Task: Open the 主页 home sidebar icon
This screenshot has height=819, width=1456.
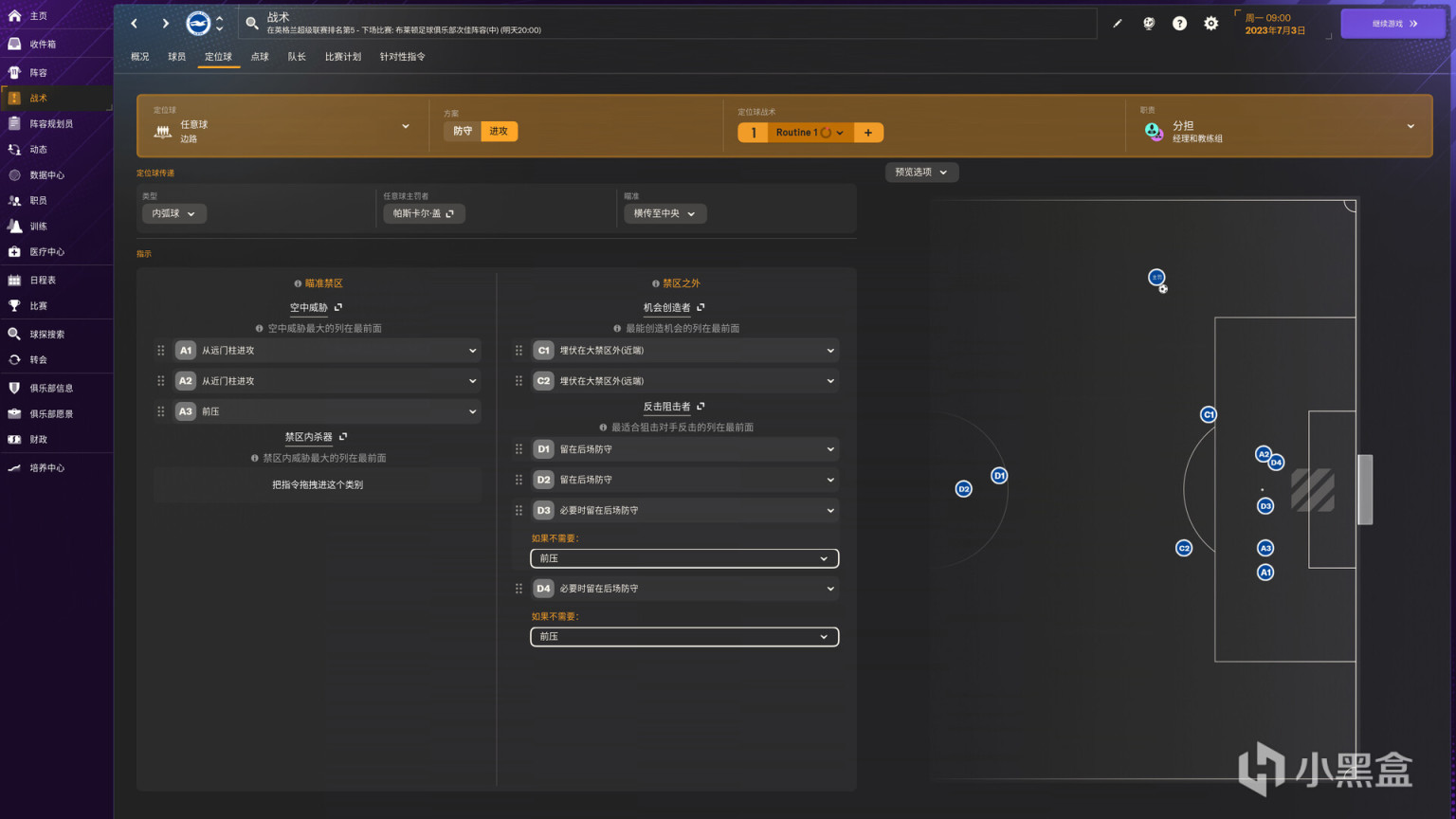Action: [14, 16]
